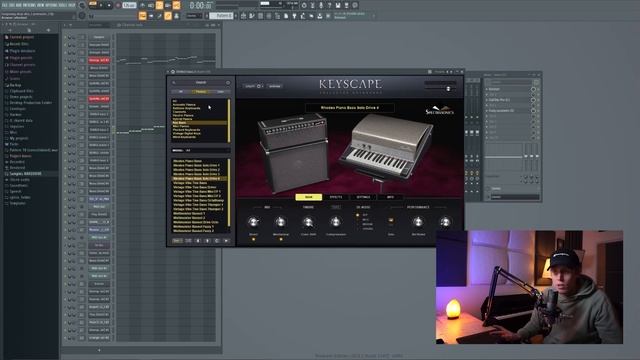
Task: Load the Vintage Vibe Tine Bass Drive preset
Action: point(195,187)
